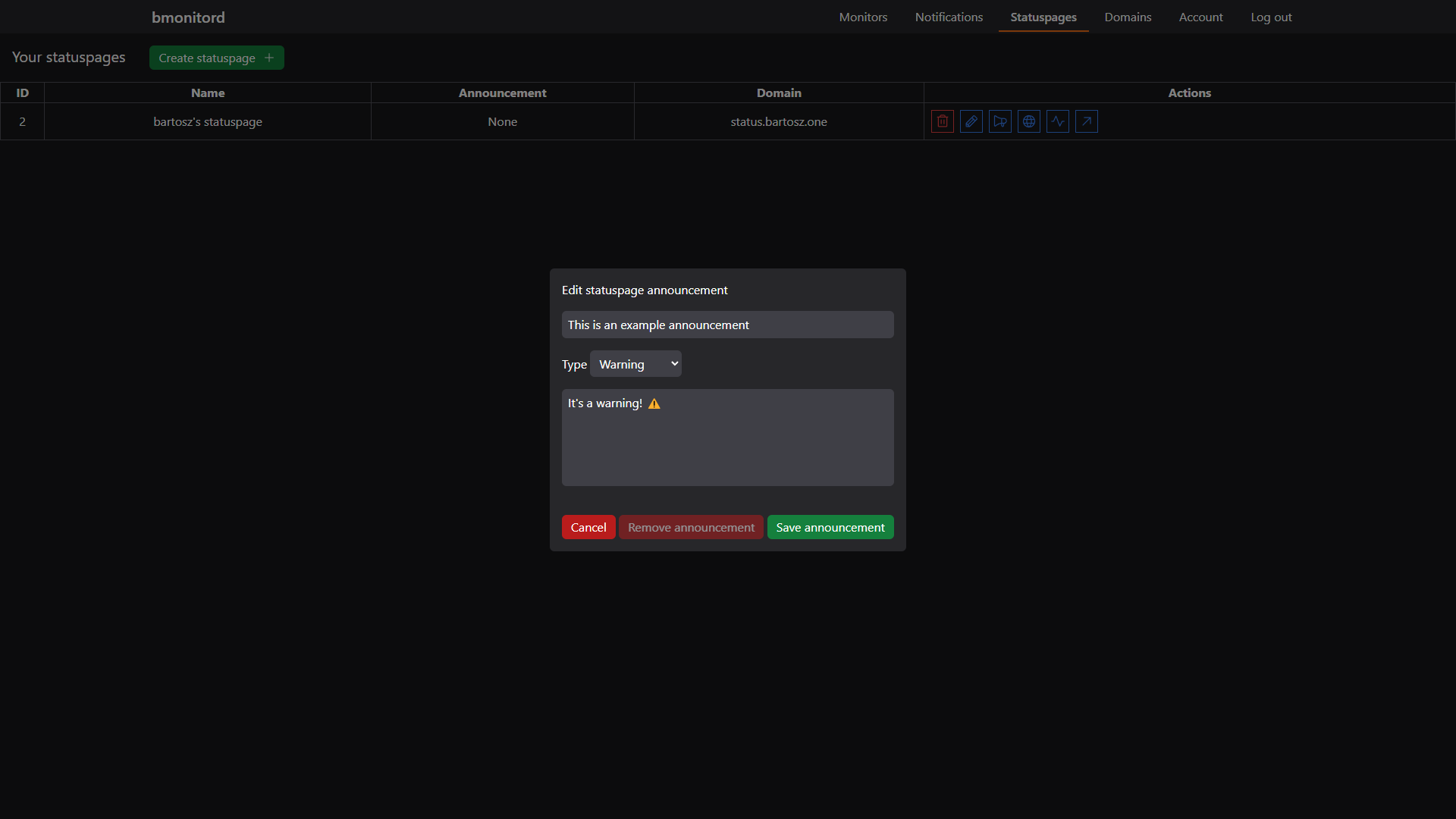The height and width of the screenshot is (819, 1456).
Task: Switch to the Monitors section
Action: point(862,17)
